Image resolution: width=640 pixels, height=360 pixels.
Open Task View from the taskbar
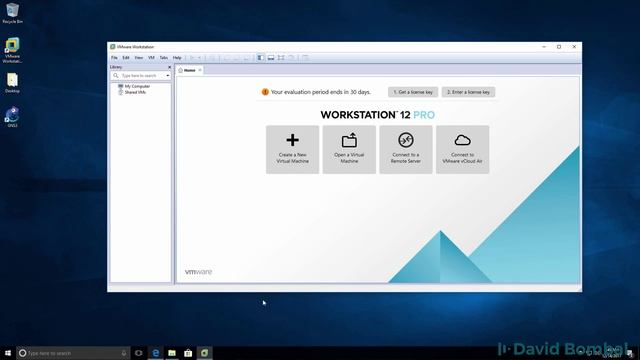click(139, 353)
